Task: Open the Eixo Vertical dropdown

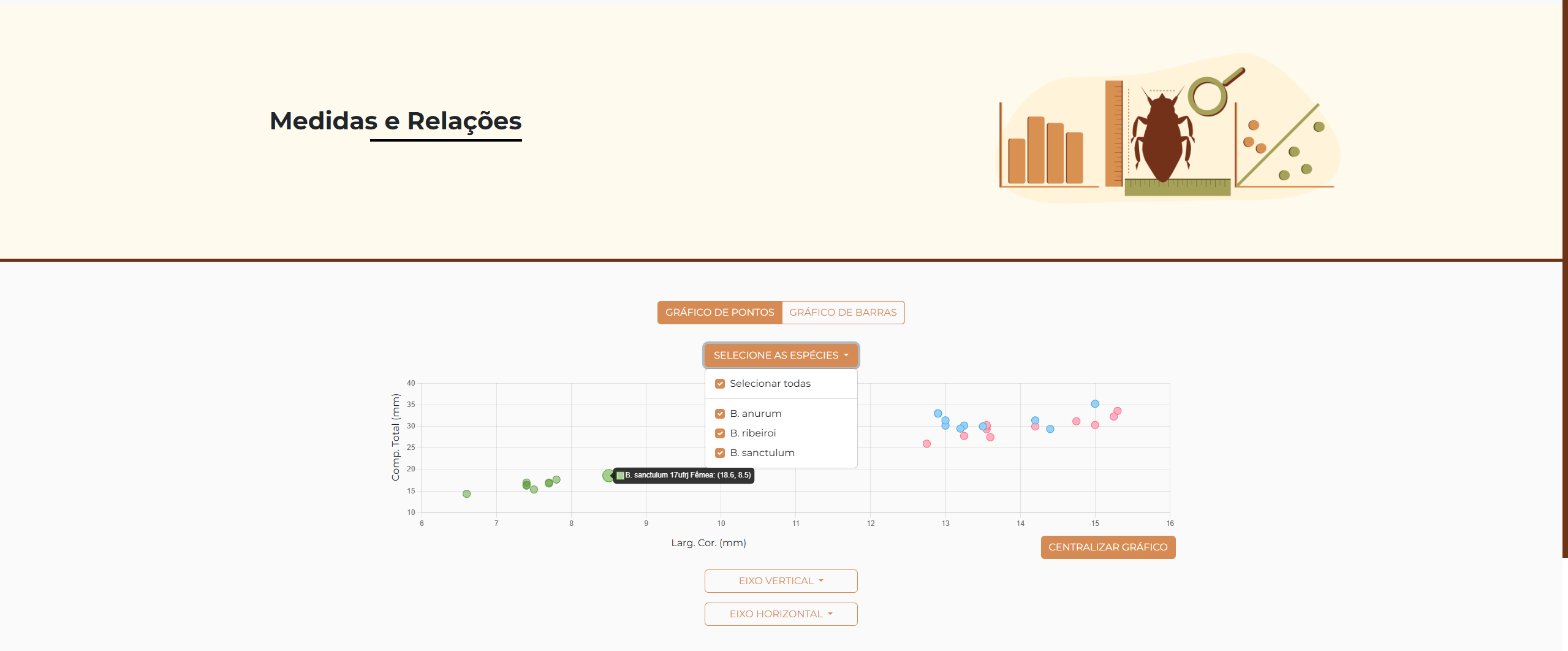Action: (781, 581)
